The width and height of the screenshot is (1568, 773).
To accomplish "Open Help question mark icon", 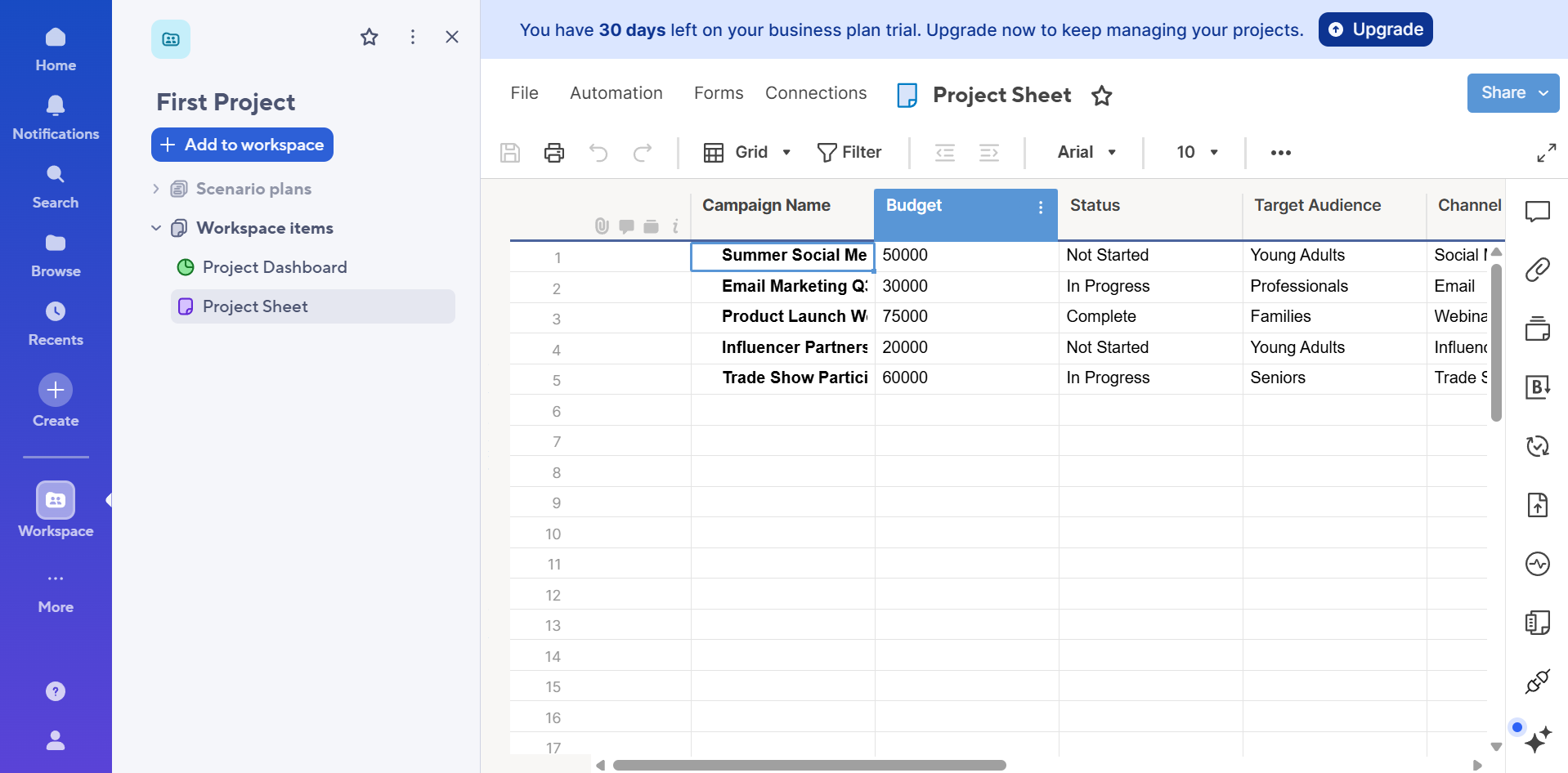I will tap(56, 691).
